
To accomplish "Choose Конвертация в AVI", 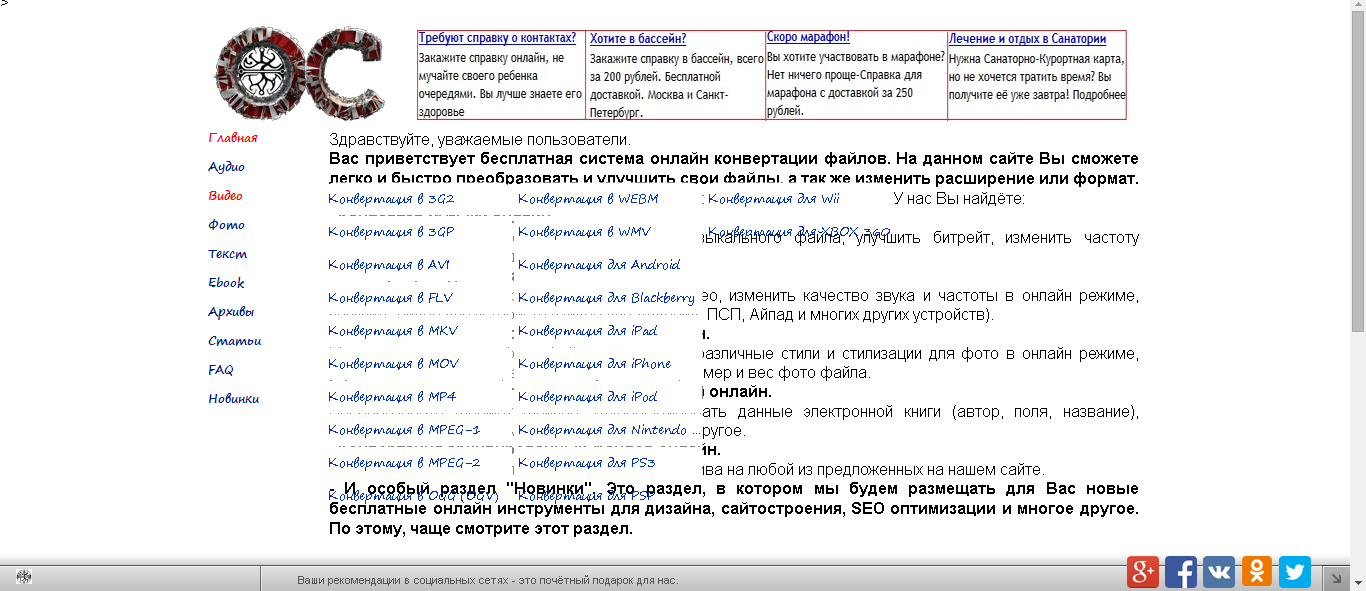I will coord(389,265).
